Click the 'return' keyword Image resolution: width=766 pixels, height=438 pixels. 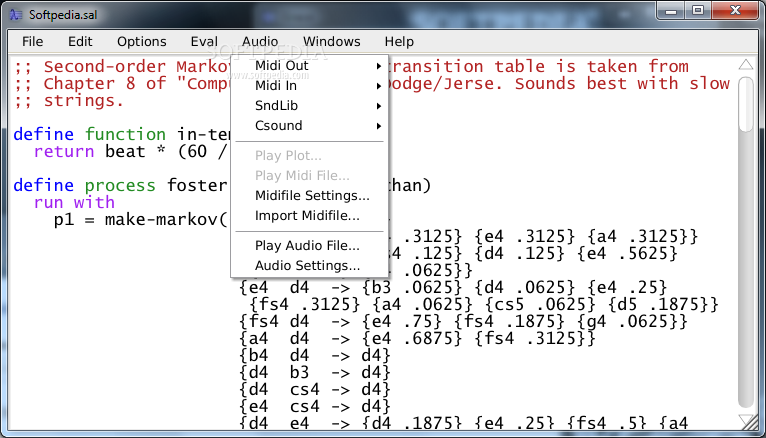click(x=64, y=151)
